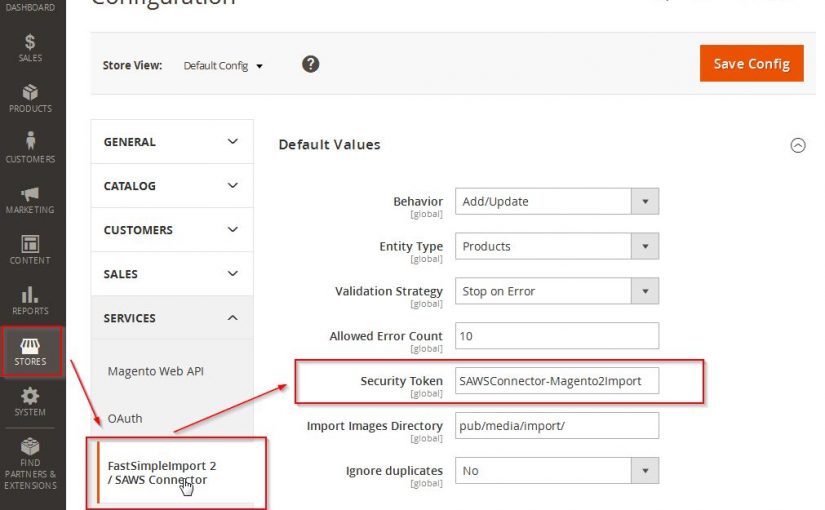Open the Content sidebar menu
The width and height of the screenshot is (825, 510).
pos(30,249)
